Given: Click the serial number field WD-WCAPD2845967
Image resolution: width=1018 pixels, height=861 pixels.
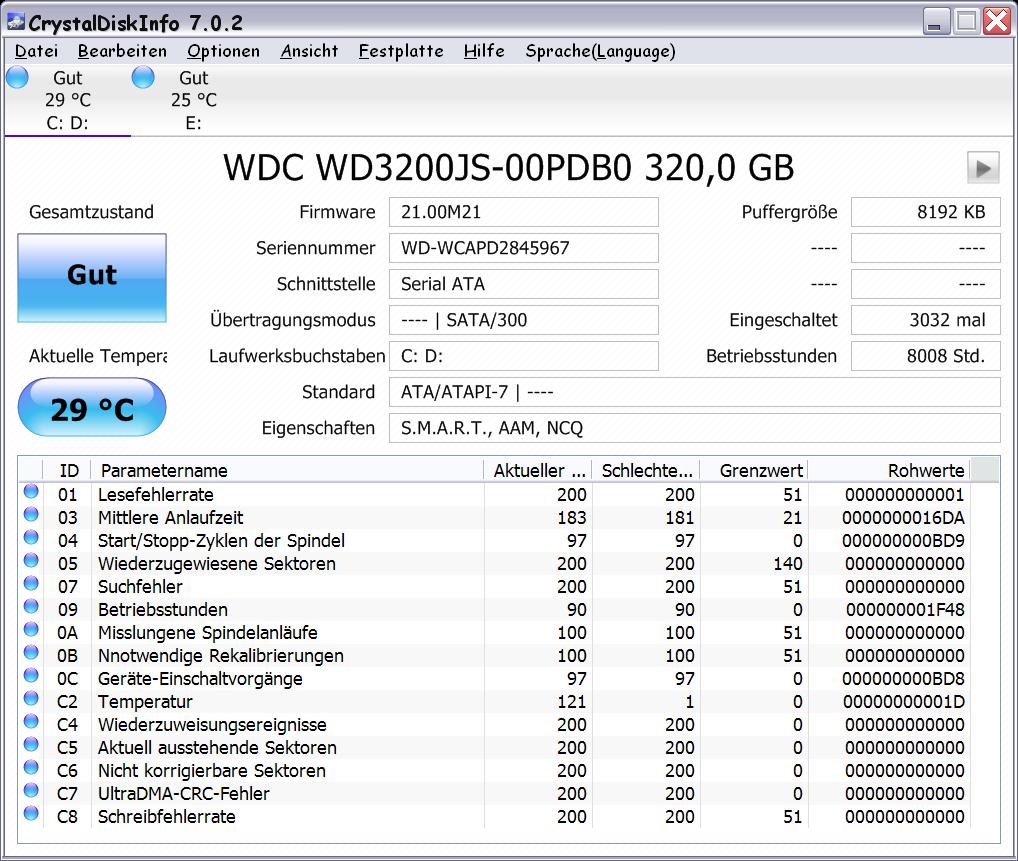Looking at the screenshot, I should pyautogui.click(x=523, y=248).
